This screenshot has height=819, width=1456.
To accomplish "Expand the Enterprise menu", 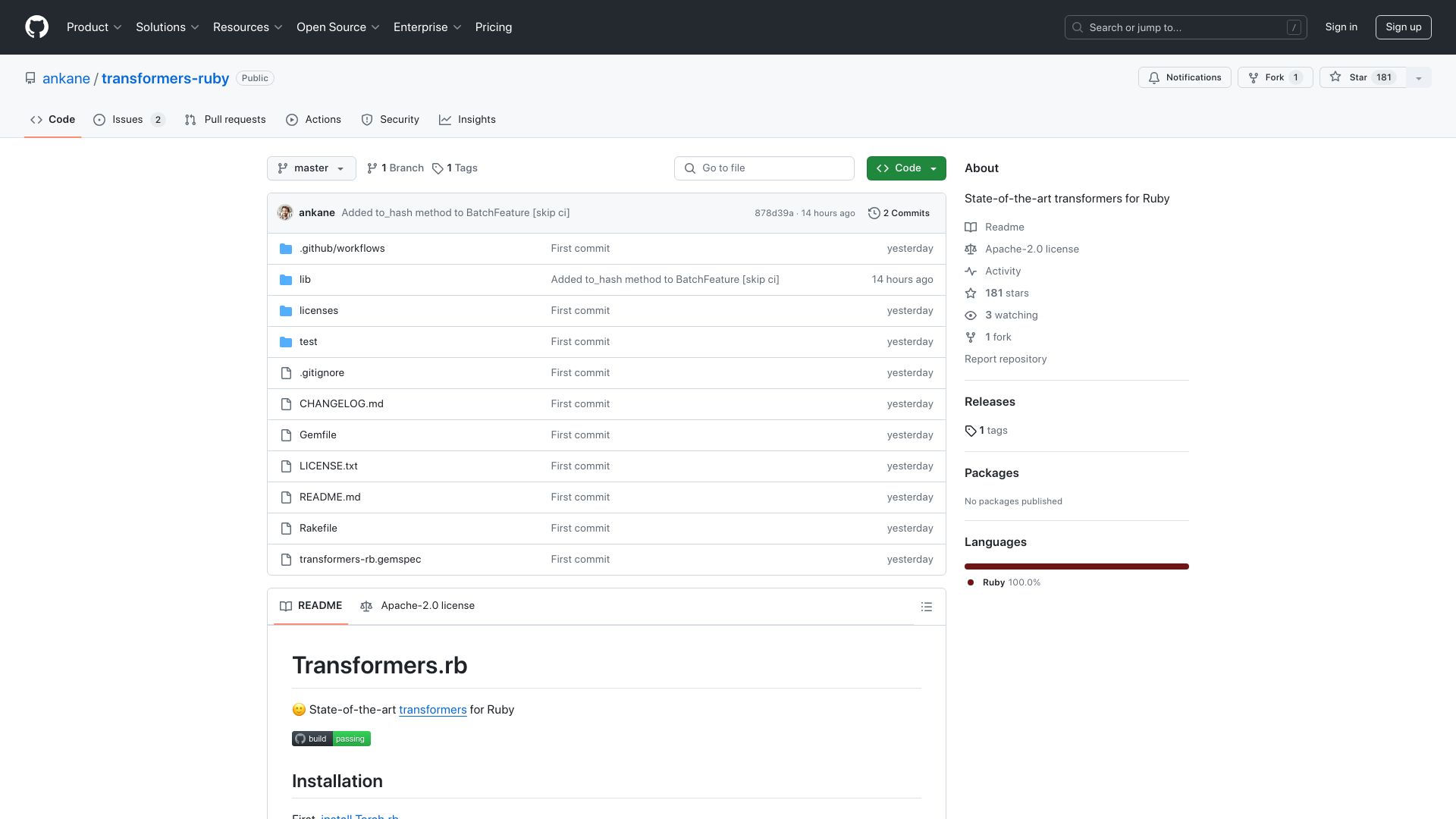I will 428,27.
